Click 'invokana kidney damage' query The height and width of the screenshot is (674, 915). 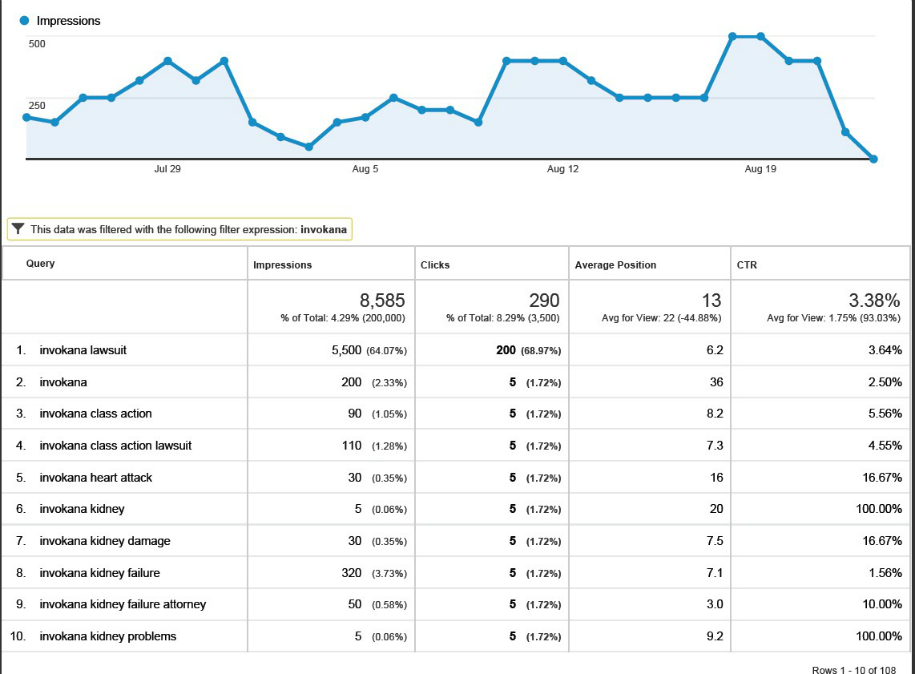tap(105, 541)
